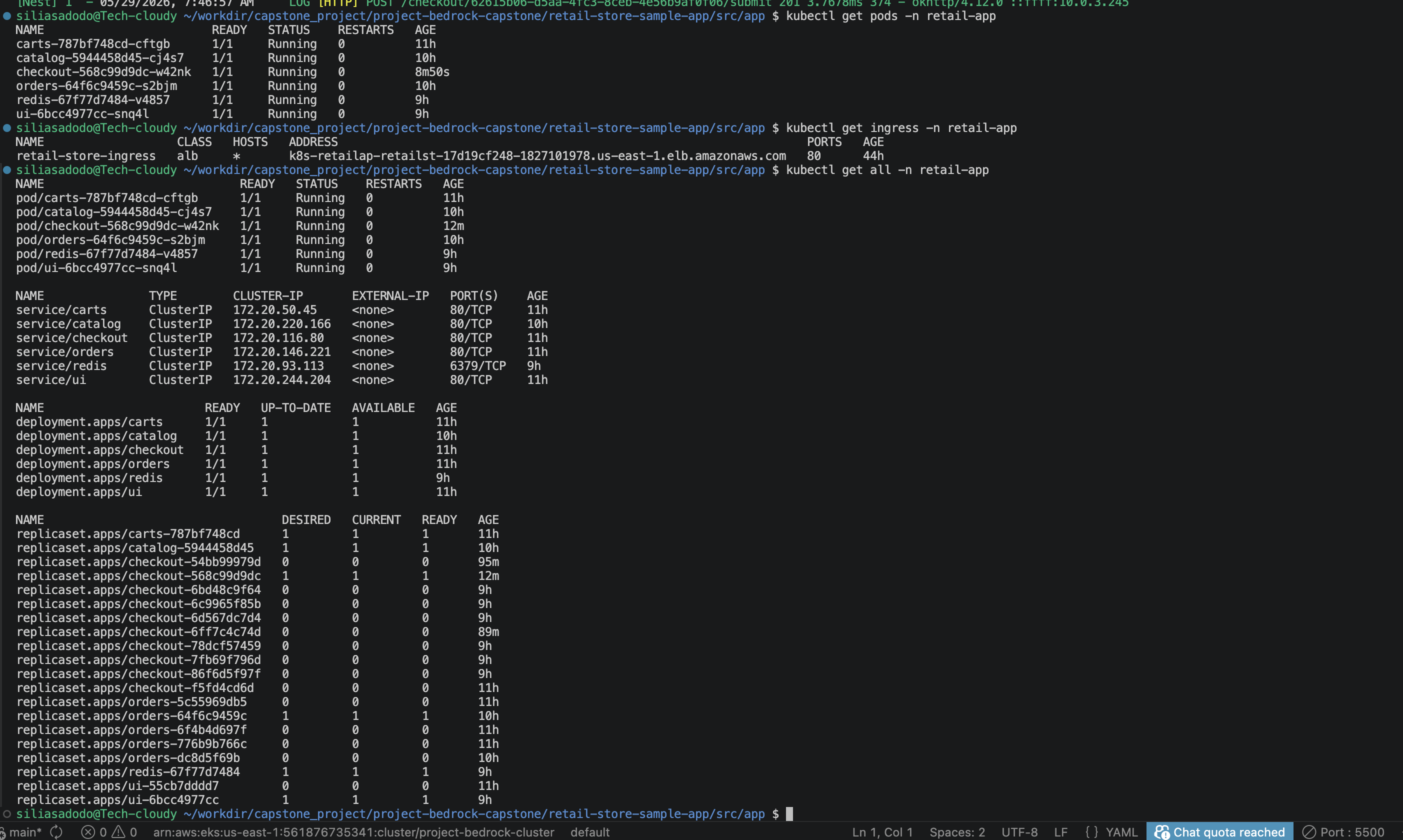Click the terminal cursor at the last prompt
This screenshot has width=1403, height=840.
[x=789, y=814]
